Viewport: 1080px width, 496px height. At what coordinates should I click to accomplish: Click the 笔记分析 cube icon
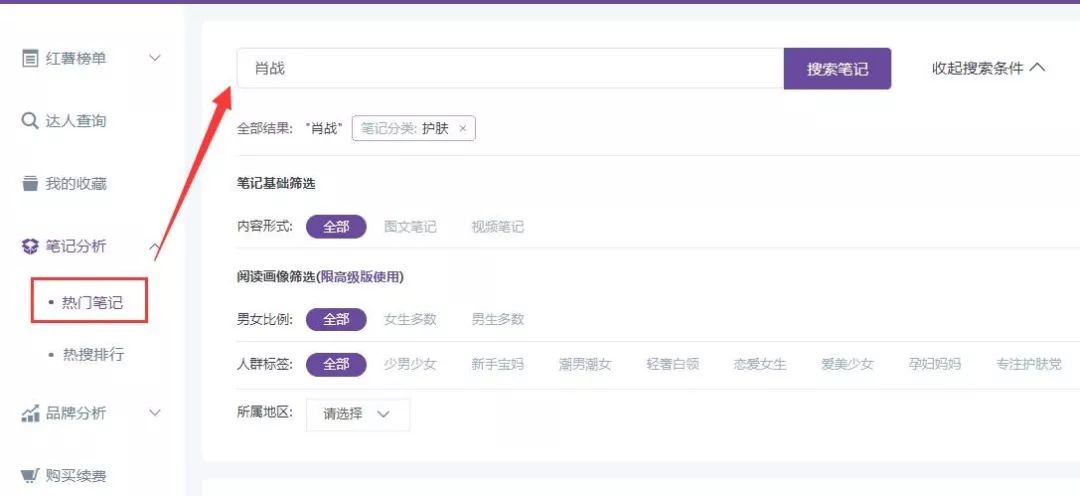coord(30,247)
